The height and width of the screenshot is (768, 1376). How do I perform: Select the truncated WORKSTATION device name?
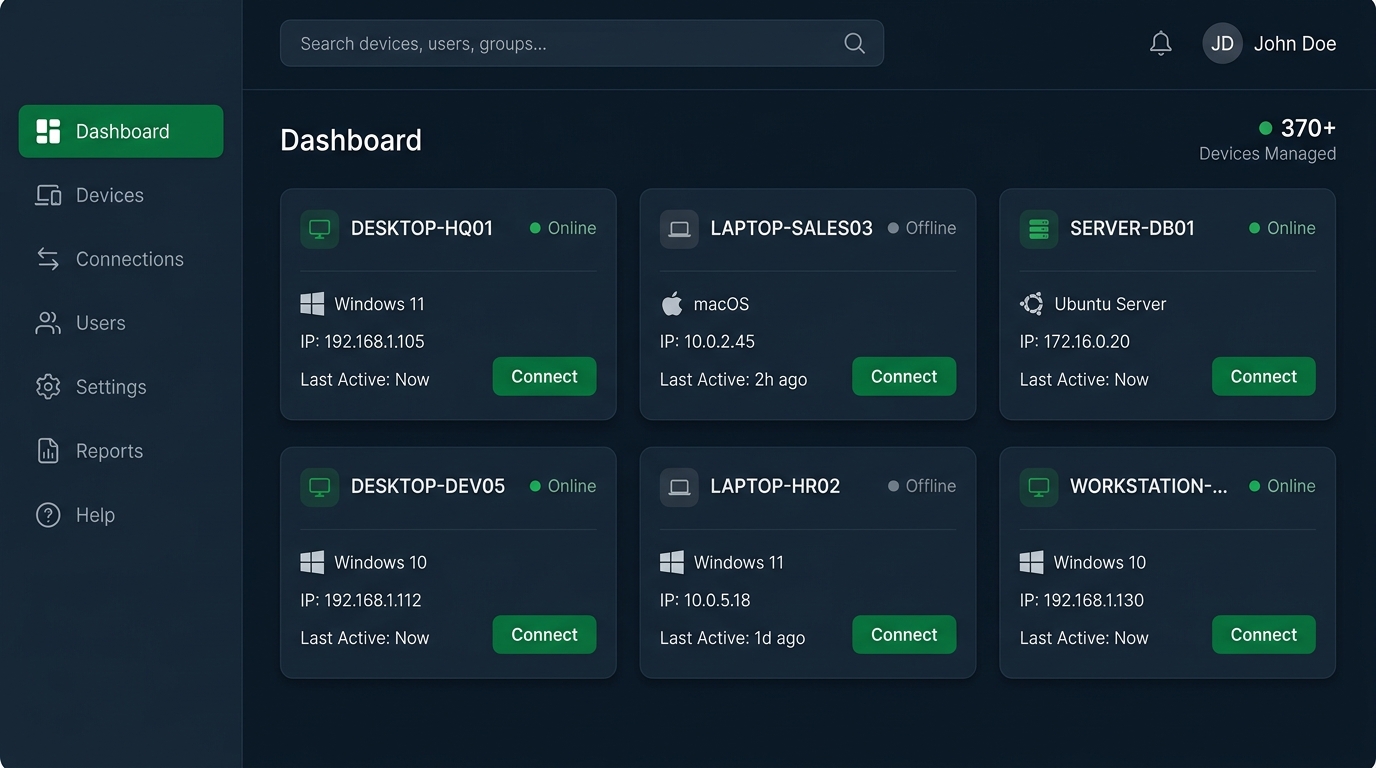coord(1149,487)
